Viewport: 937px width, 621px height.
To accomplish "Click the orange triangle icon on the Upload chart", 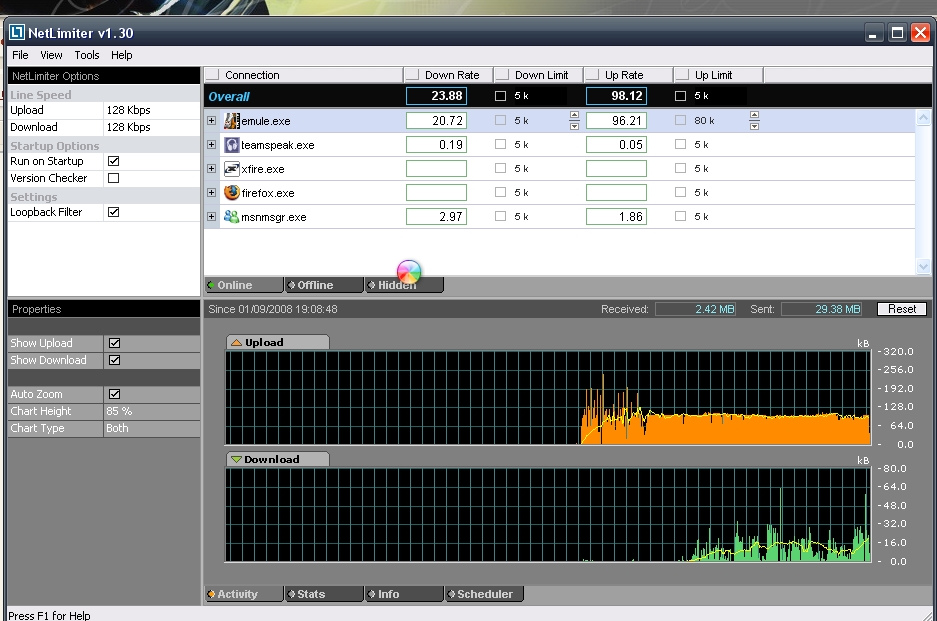I will point(237,342).
